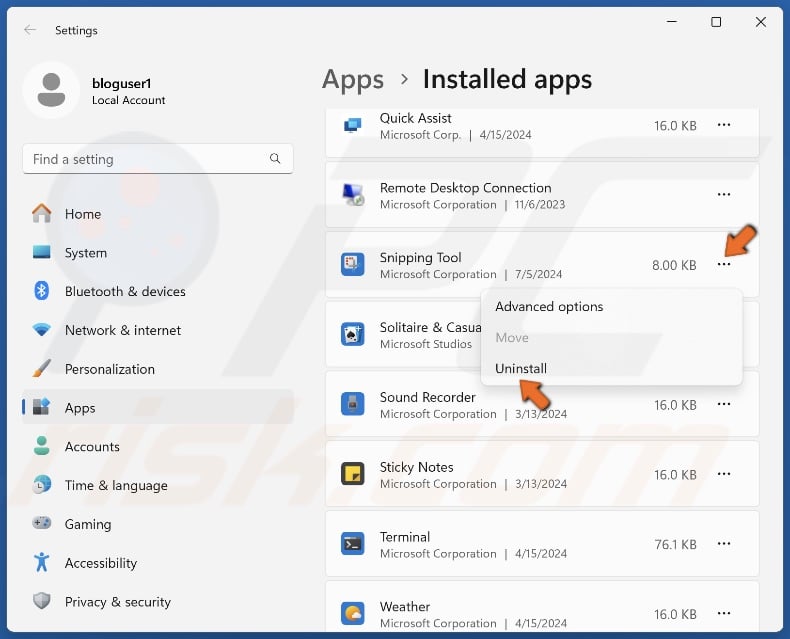The height and width of the screenshot is (639, 790).
Task: Click the Remote Desktop Connection name
Action: point(466,188)
